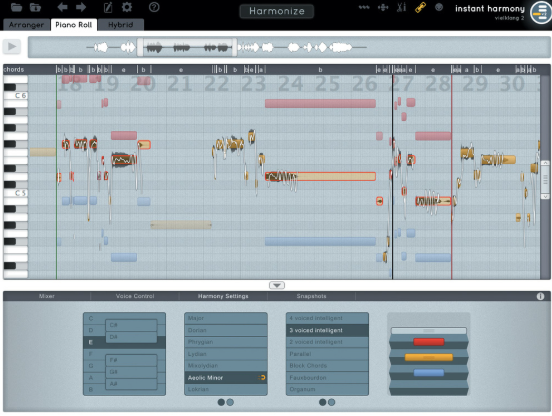
Task: Open settings gear icon
Action: pos(127,7)
